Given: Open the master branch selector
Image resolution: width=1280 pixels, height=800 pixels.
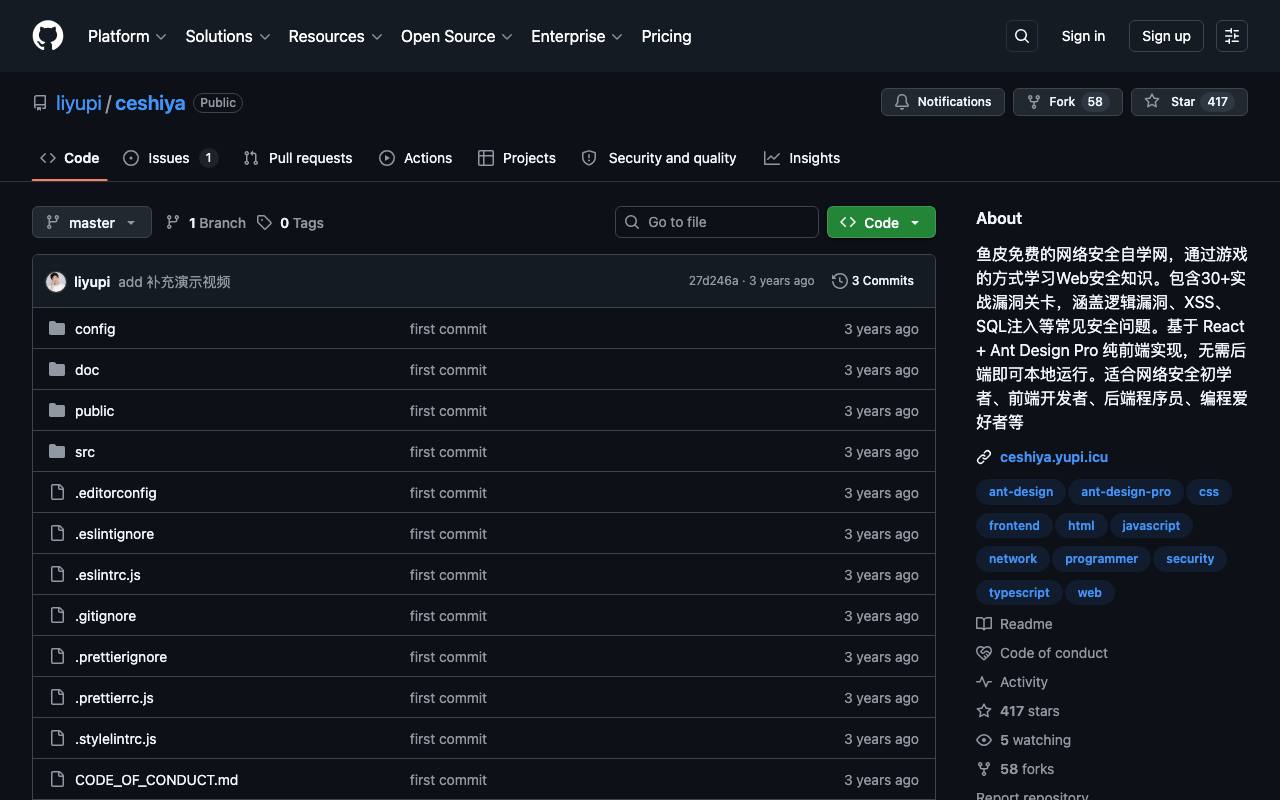Looking at the screenshot, I should [92, 222].
